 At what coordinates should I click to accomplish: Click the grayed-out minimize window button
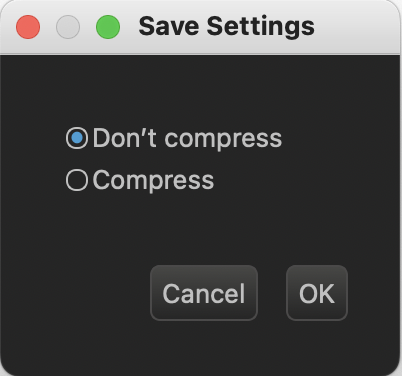coord(68,27)
